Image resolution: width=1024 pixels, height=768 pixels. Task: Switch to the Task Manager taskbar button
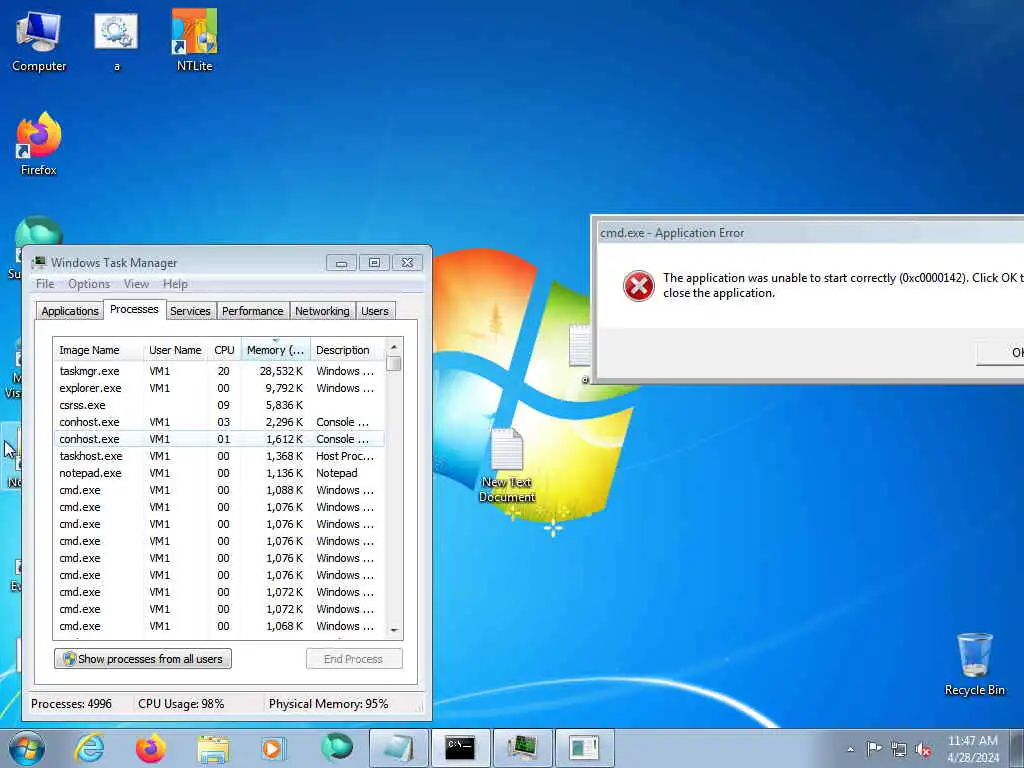522,748
